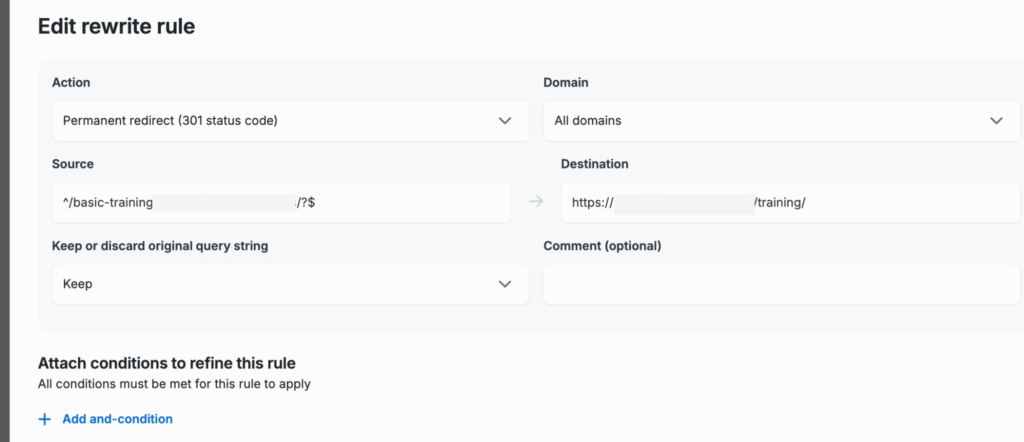This screenshot has width=1024, height=442.
Task: Click the Source field label
Action: coord(72,164)
